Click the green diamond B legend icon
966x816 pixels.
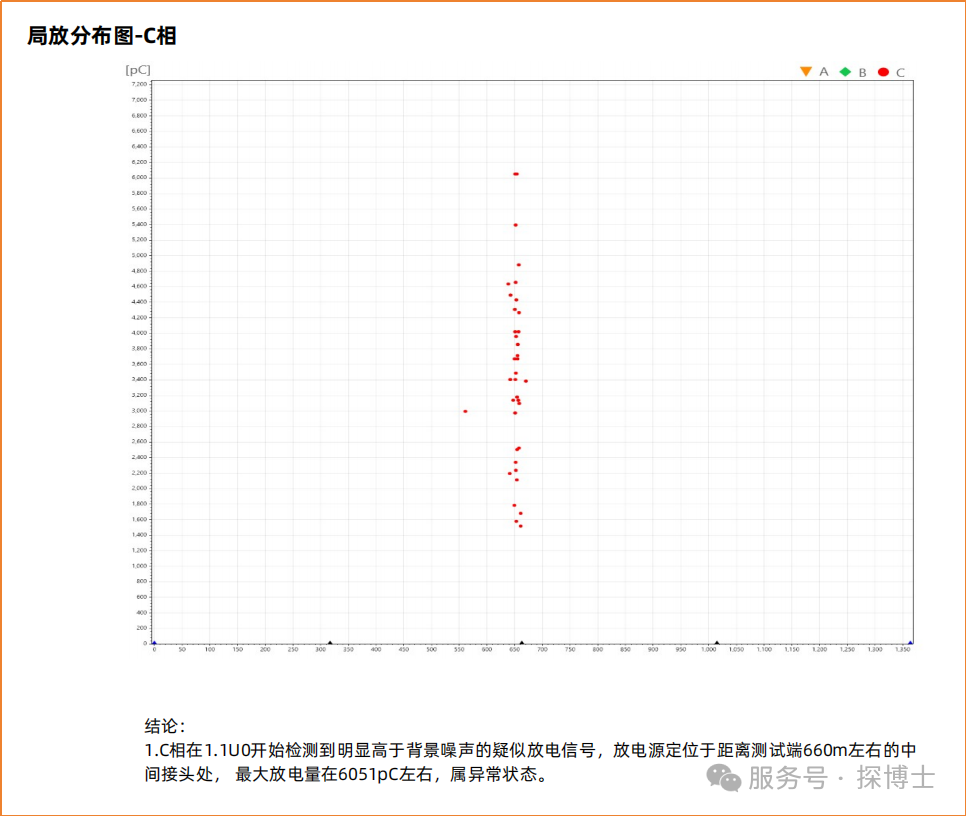coord(845,72)
